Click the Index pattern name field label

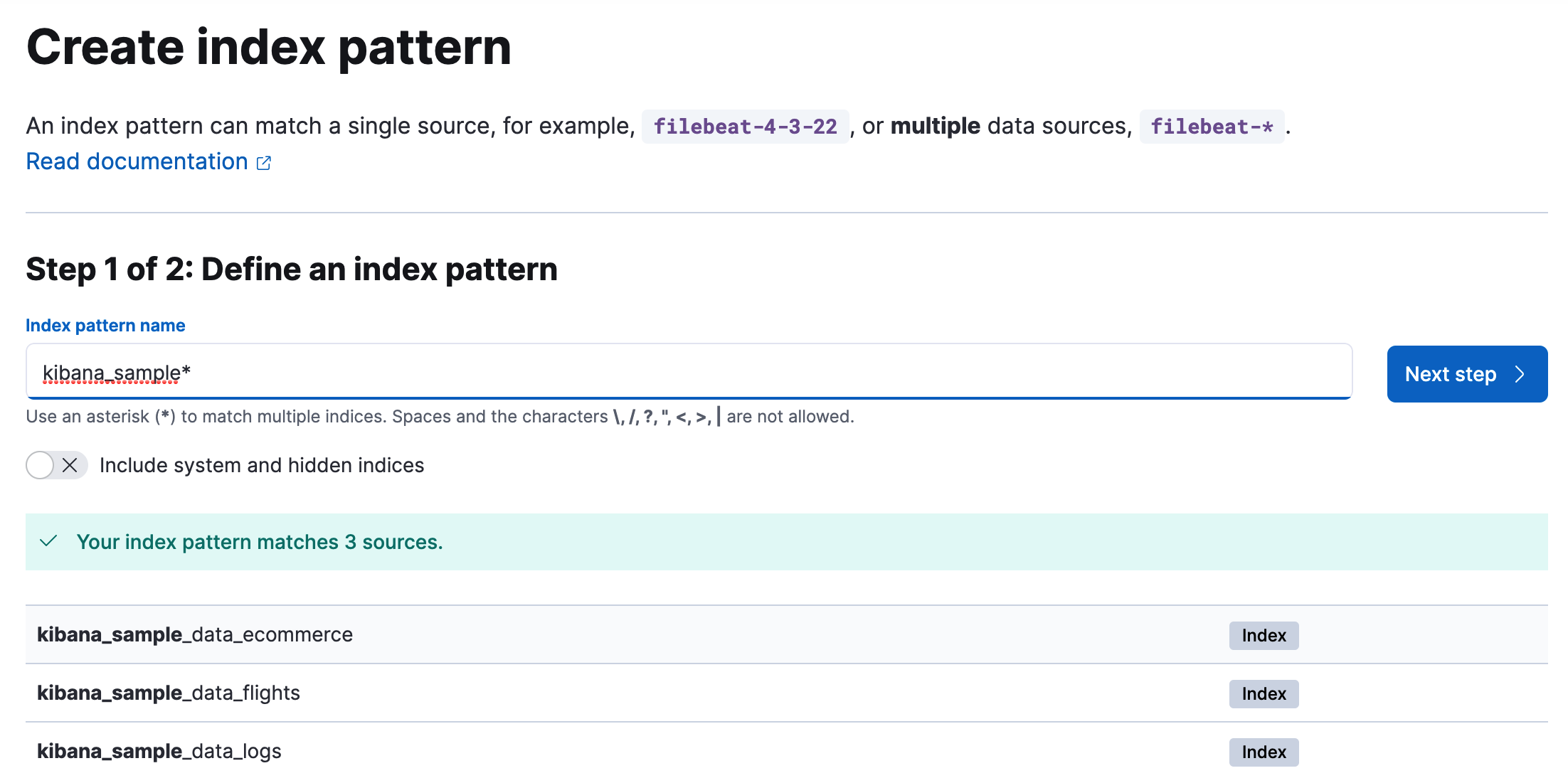[105, 325]
